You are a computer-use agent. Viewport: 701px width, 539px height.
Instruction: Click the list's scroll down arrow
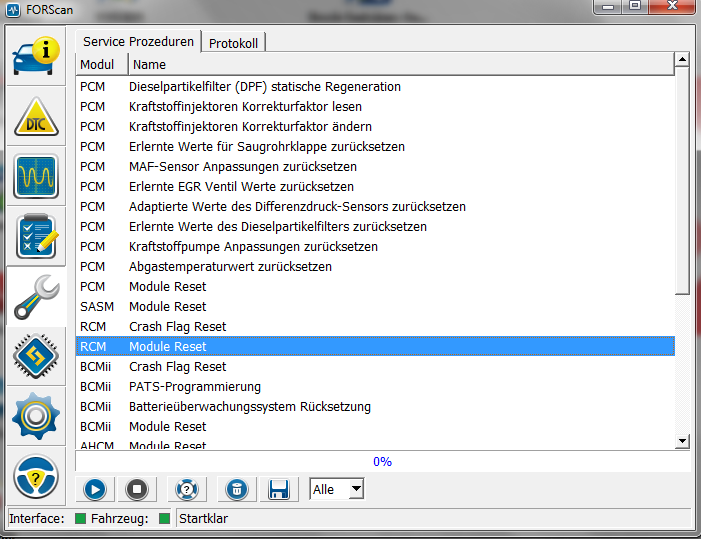(x=683, y=440)
